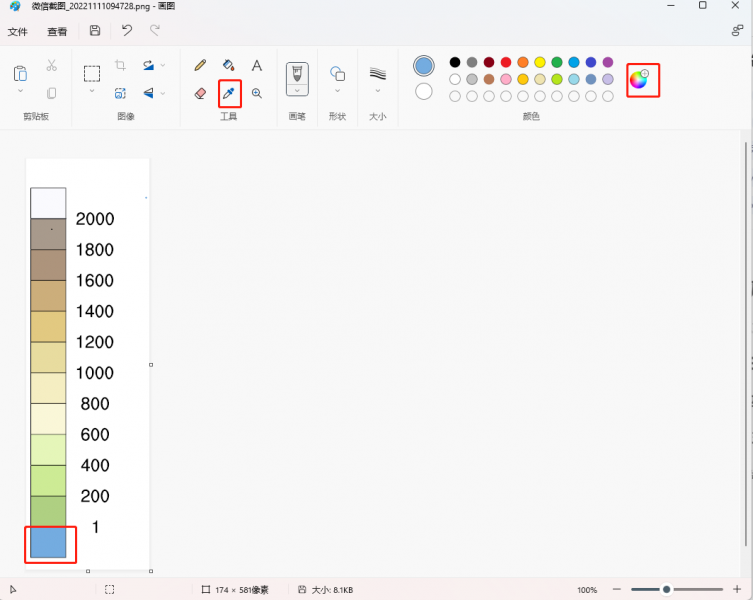Select the Brushes tool
Screen dimensions: 753x600
coord(297,73)
